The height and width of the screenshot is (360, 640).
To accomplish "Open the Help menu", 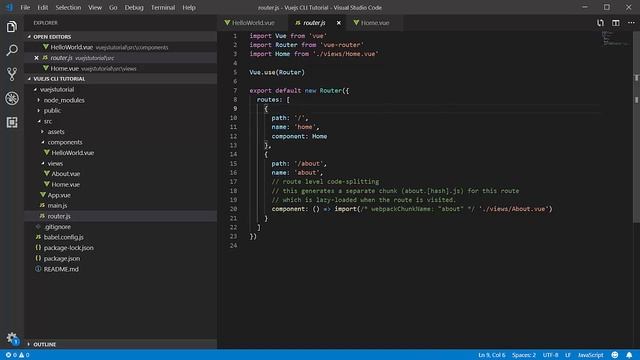I will click(x=189, y=7).
